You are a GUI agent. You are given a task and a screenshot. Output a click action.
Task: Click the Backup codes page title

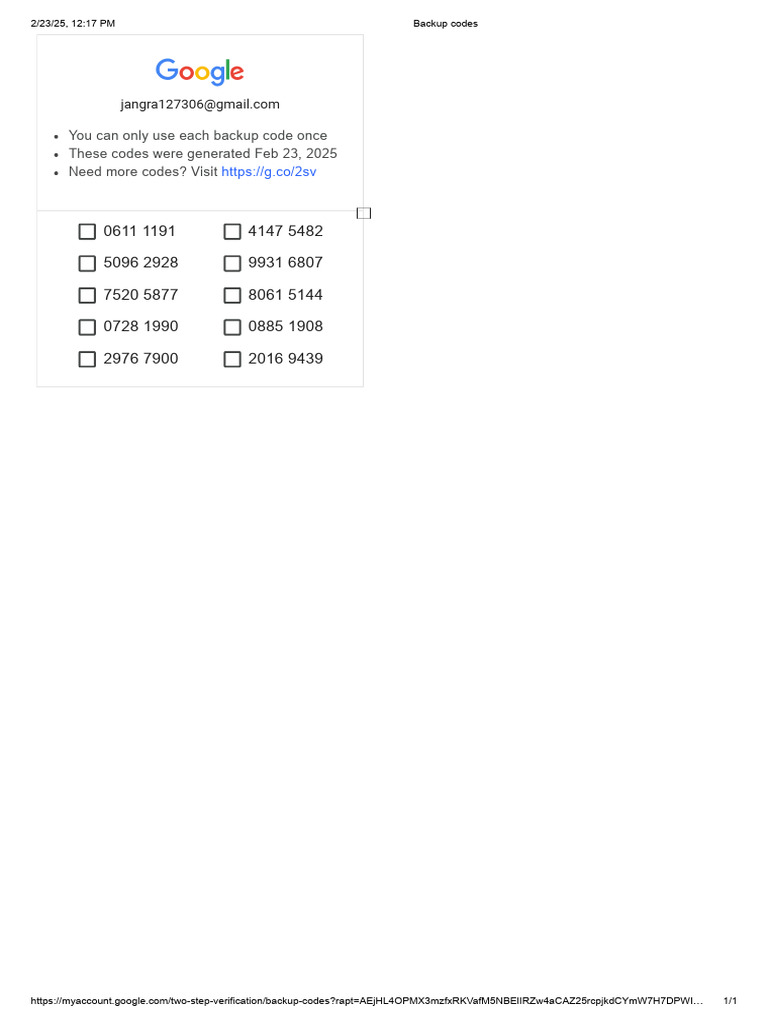(x=445, y=24)
